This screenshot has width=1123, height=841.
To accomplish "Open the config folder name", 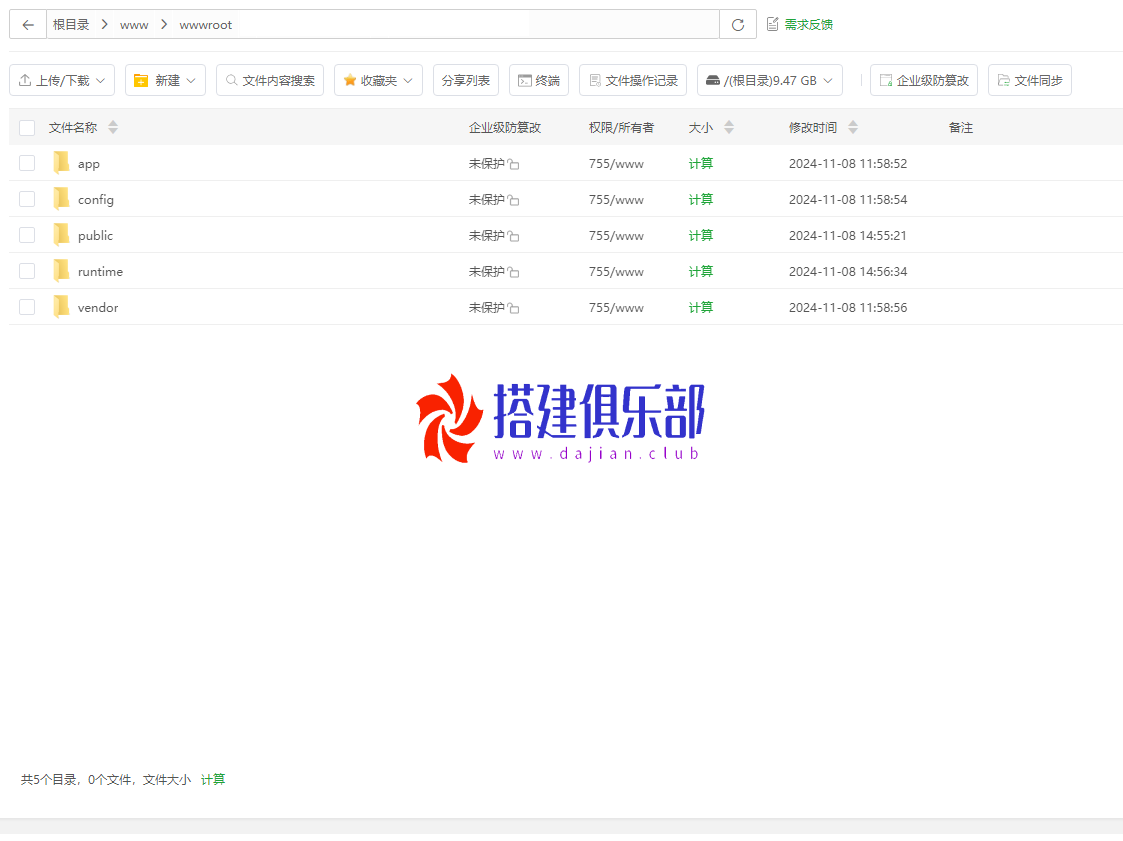I will (96, 200).
